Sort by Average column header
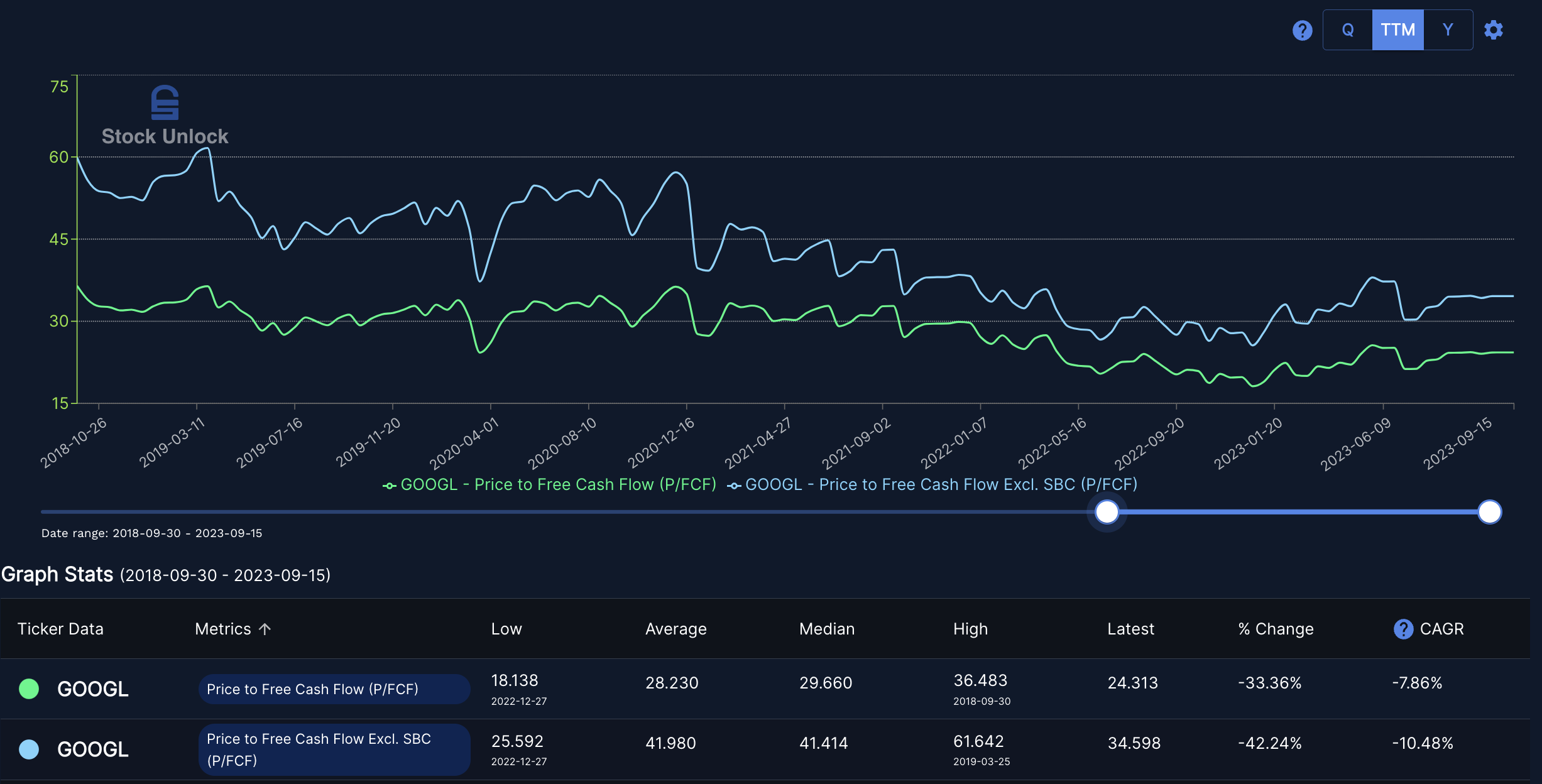 coord(676,629)
